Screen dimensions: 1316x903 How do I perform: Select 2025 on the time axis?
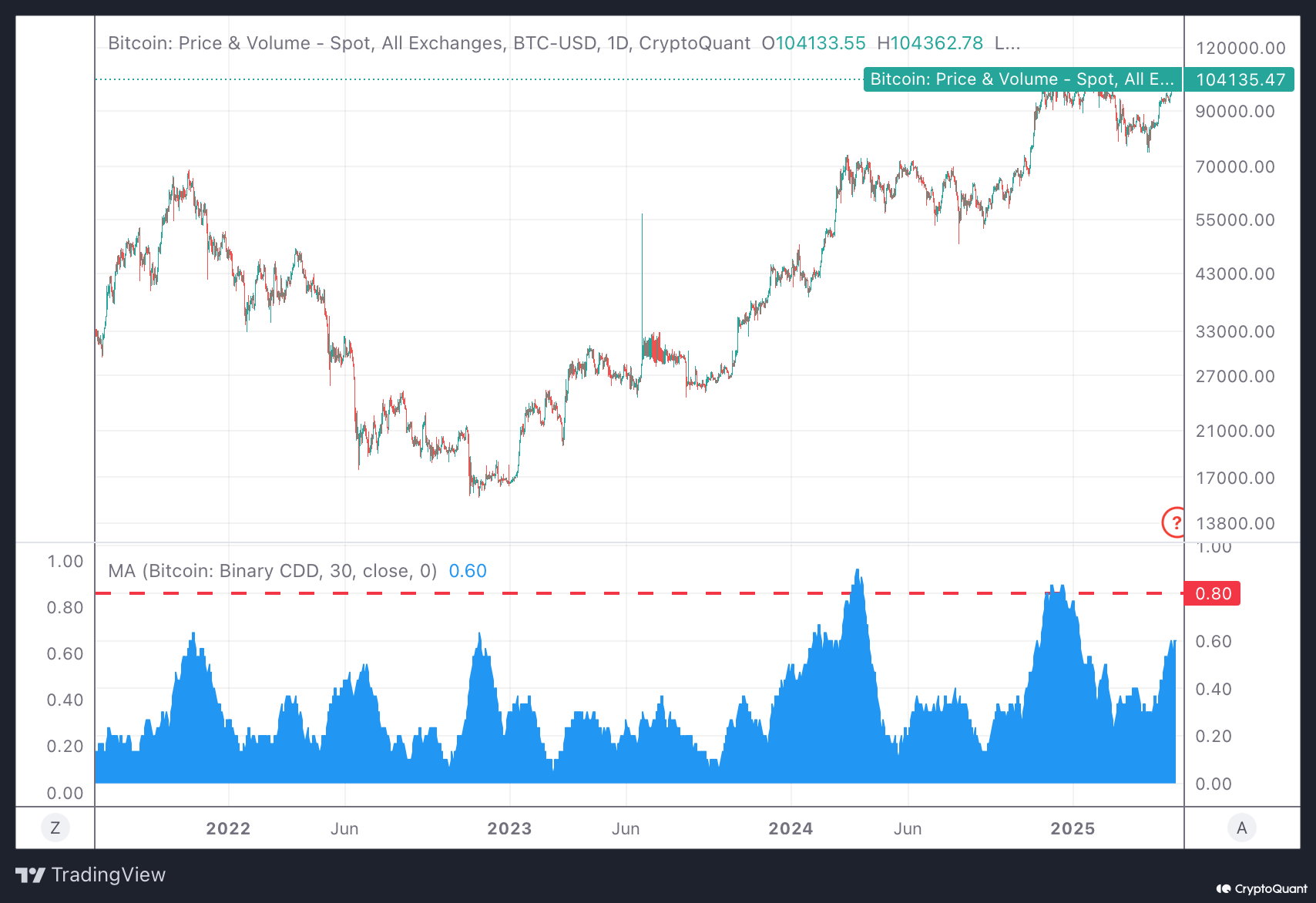click(1073, 828)
